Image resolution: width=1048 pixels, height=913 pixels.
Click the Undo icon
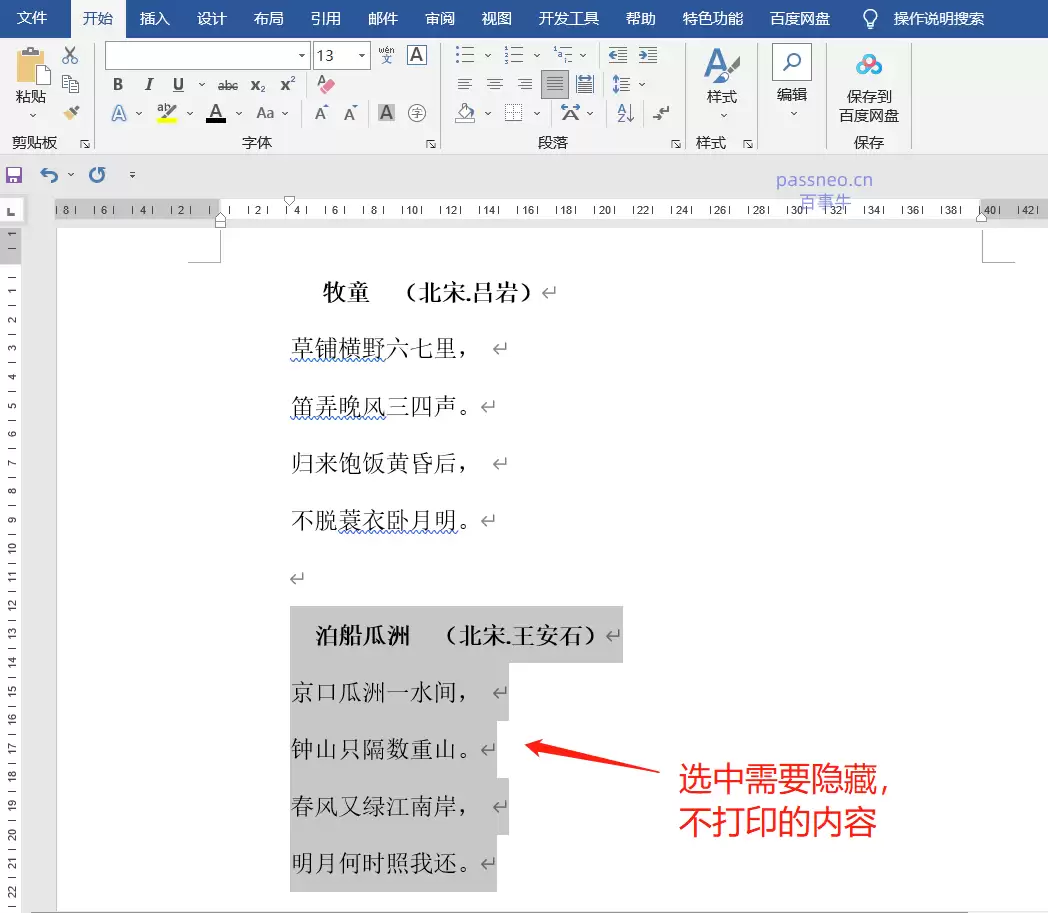48,175
